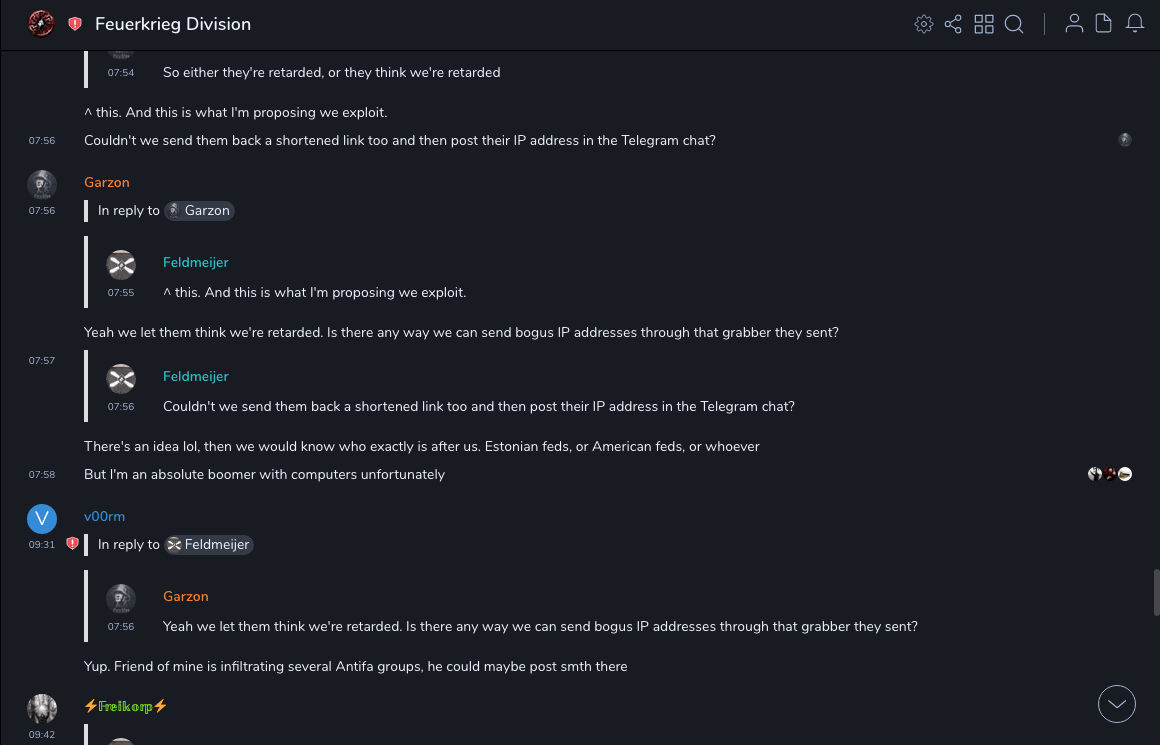Click the 07:57 message timestamp

[x=42, y=360]
